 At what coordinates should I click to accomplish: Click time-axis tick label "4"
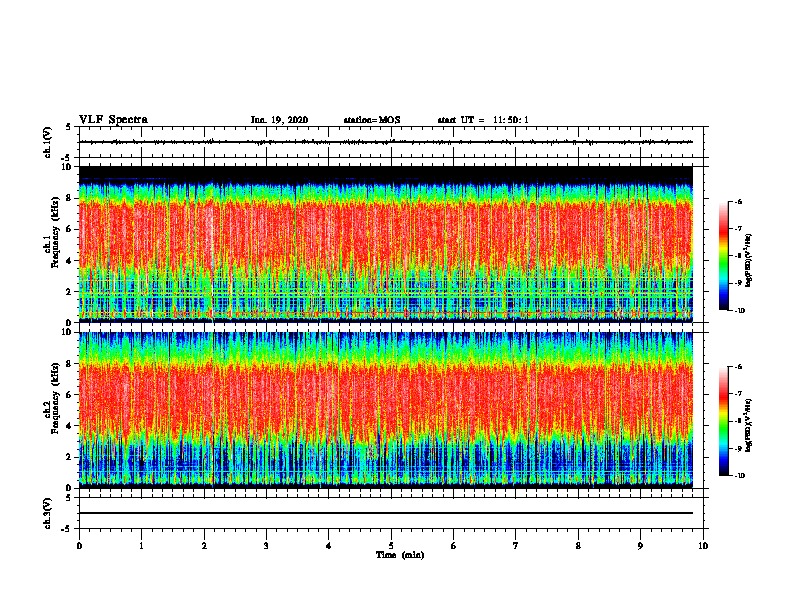click(x=329, y=546)
